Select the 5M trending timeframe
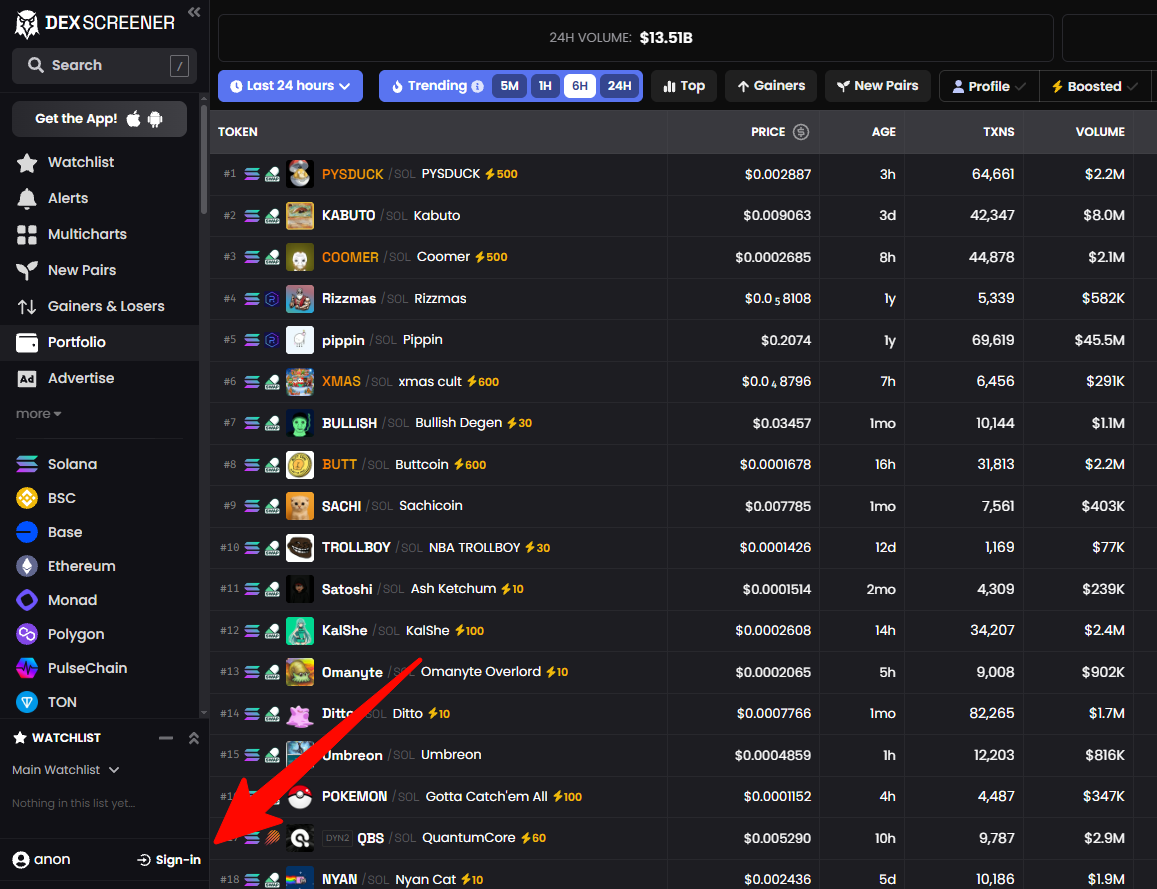The height and width of the screenshot is (889, 1157). click(509, 86)
